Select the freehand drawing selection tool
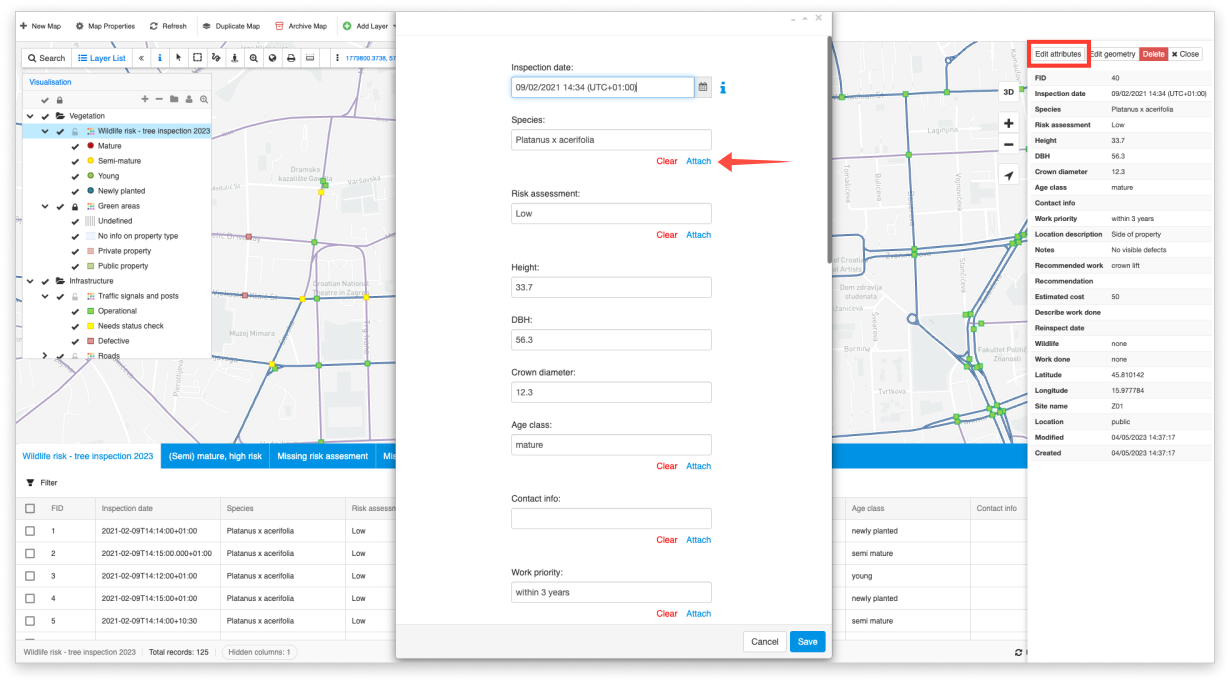Image resolution: width=1230 pixels, height=683 pixels. pos(216,58)
